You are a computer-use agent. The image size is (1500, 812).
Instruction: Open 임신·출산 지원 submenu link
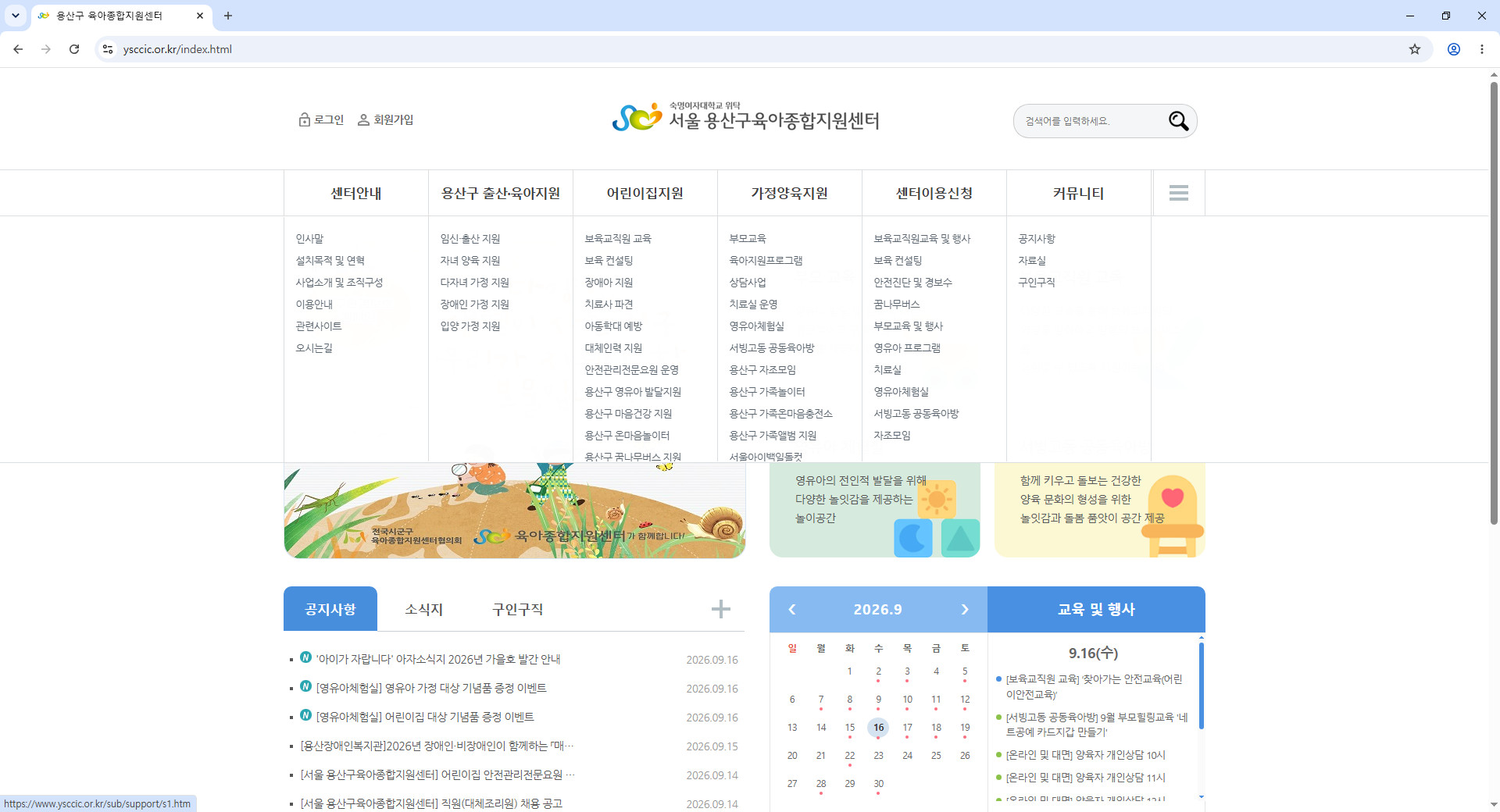[x=470, y=239]
